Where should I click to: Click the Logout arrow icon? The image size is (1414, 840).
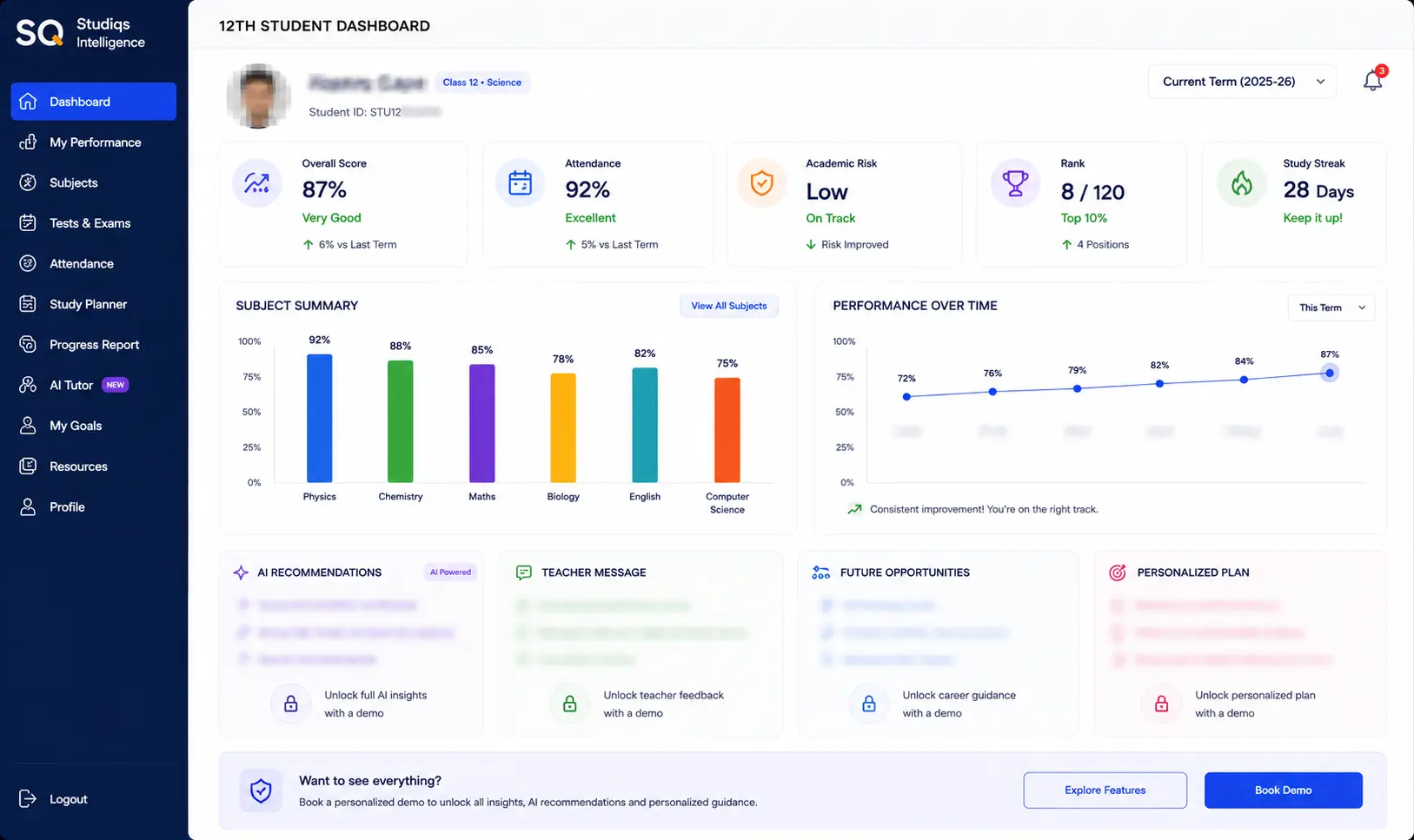(28, 799)
